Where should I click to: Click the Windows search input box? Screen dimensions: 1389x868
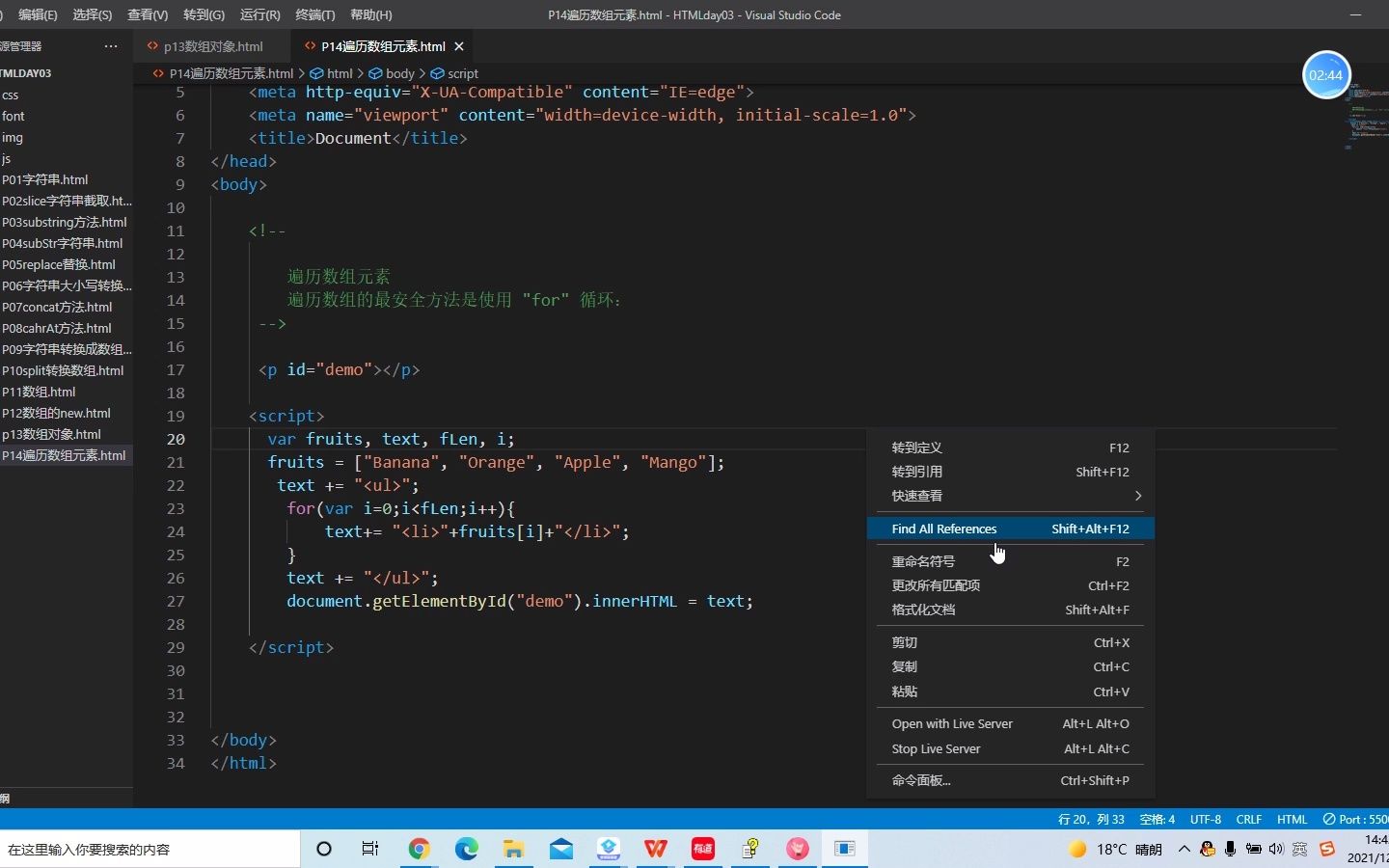tap(150, 849)
